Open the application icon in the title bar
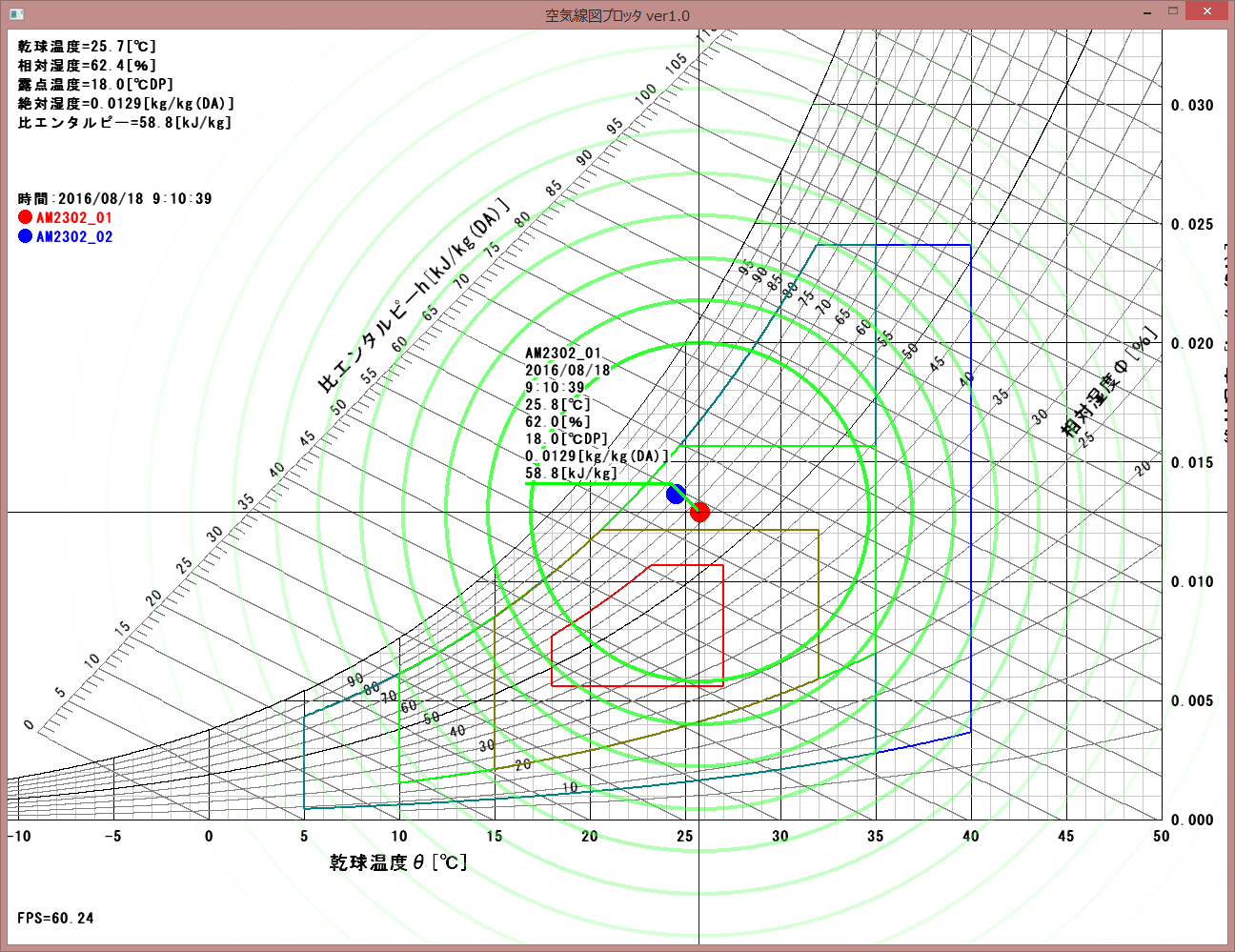1235x952 pixels. [16, 14]
